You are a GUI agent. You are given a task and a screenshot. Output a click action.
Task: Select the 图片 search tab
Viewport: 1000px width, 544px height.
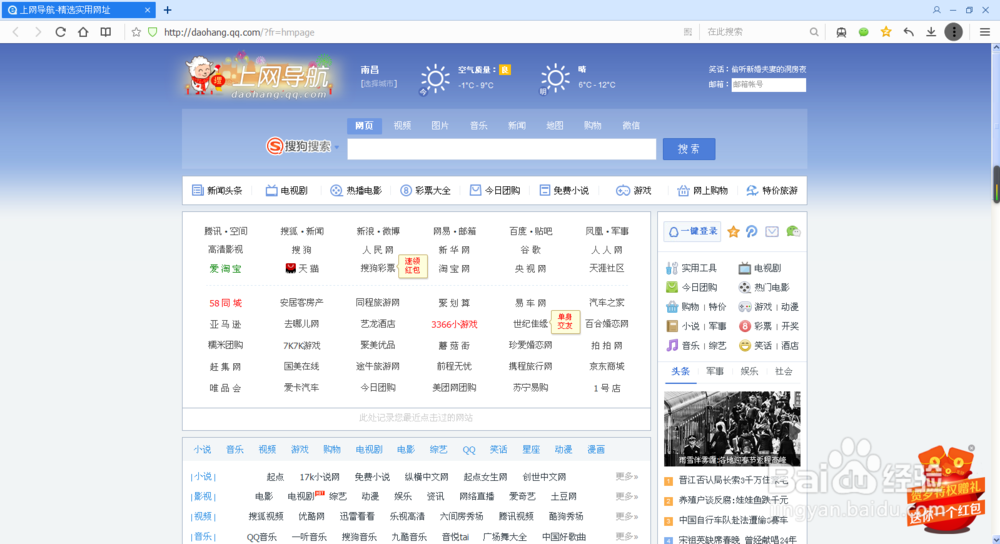440,126
